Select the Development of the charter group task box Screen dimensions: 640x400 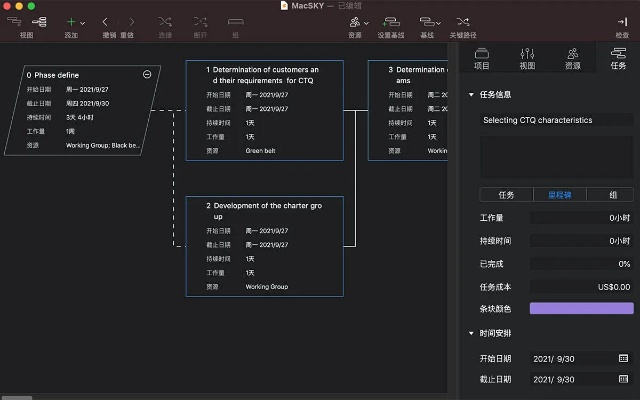pyautogui.click(x=264, y=246)
